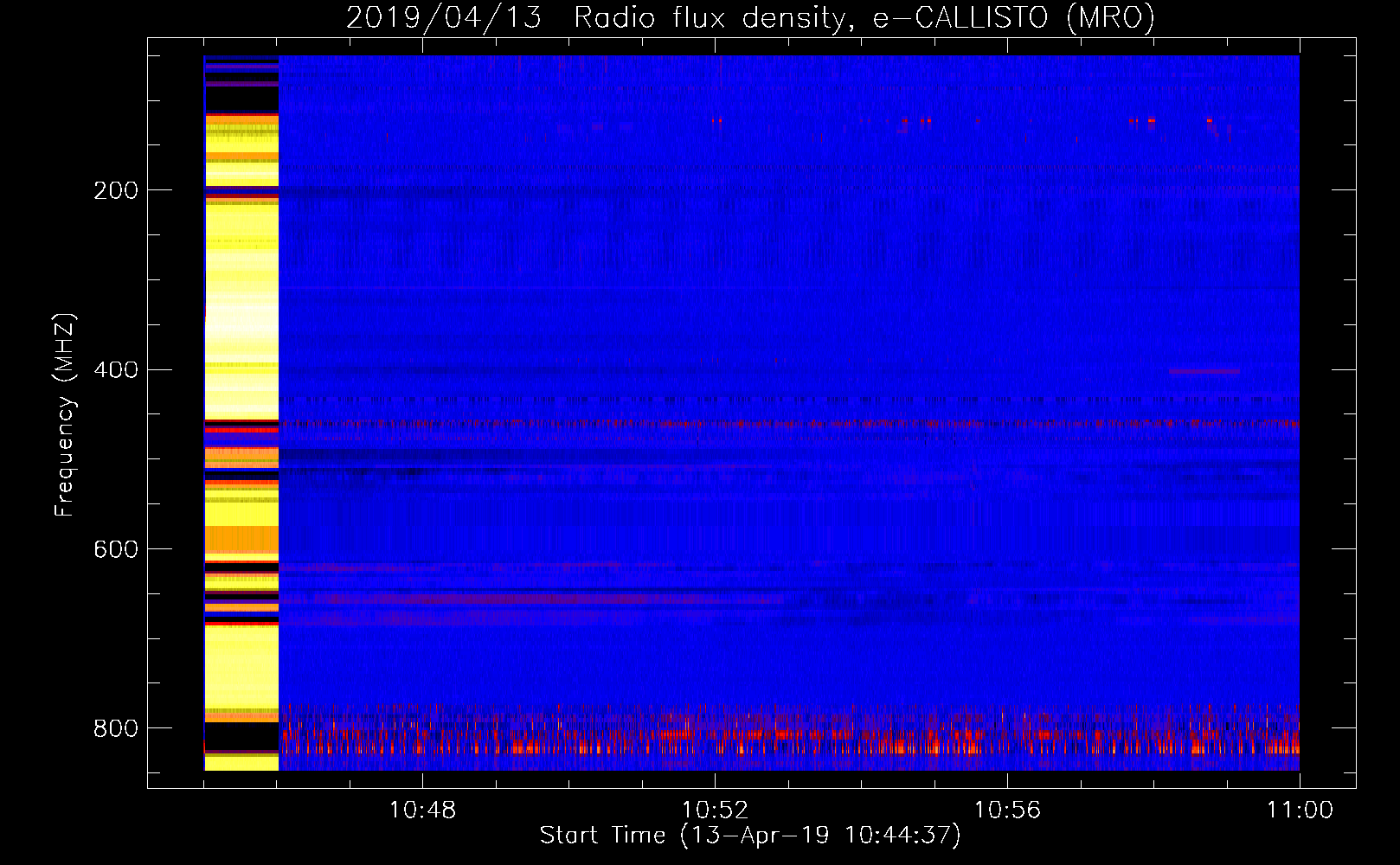Select the '10:52' time tick label
The width and height of the screenshot is (1400, 865).
click(x=715, y=810)
